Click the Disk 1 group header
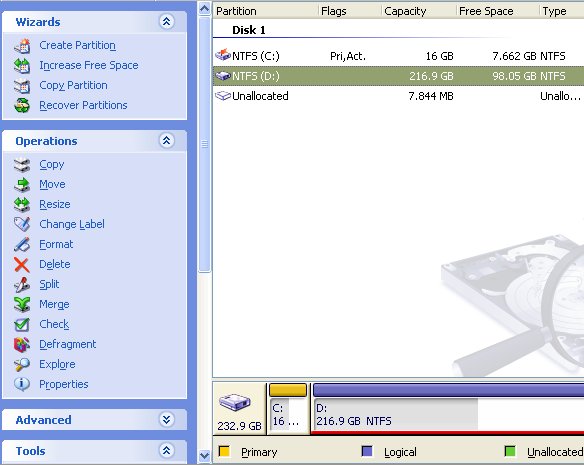The height and width of the screenshot is (465, 584). tap(248, 30)
